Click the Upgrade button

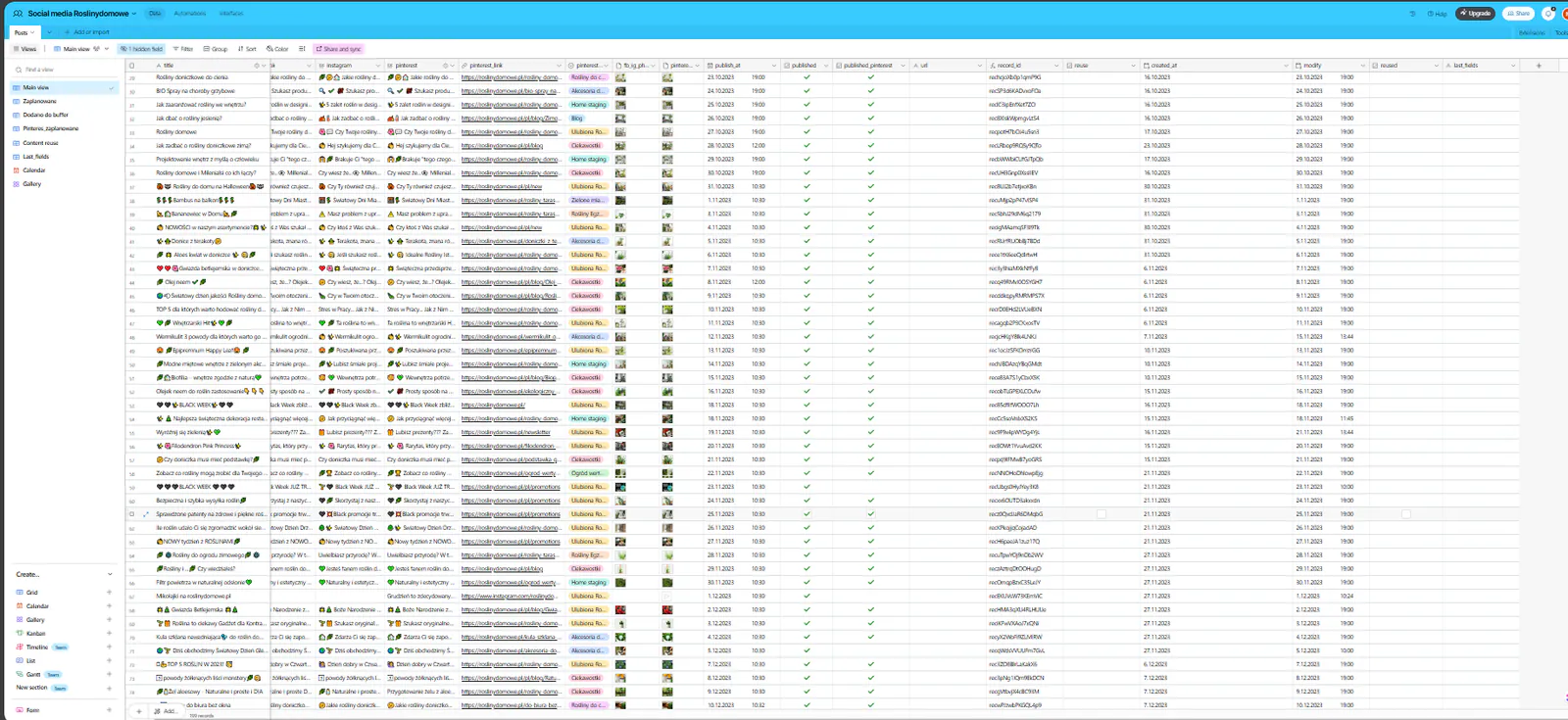coord(1476,14)
